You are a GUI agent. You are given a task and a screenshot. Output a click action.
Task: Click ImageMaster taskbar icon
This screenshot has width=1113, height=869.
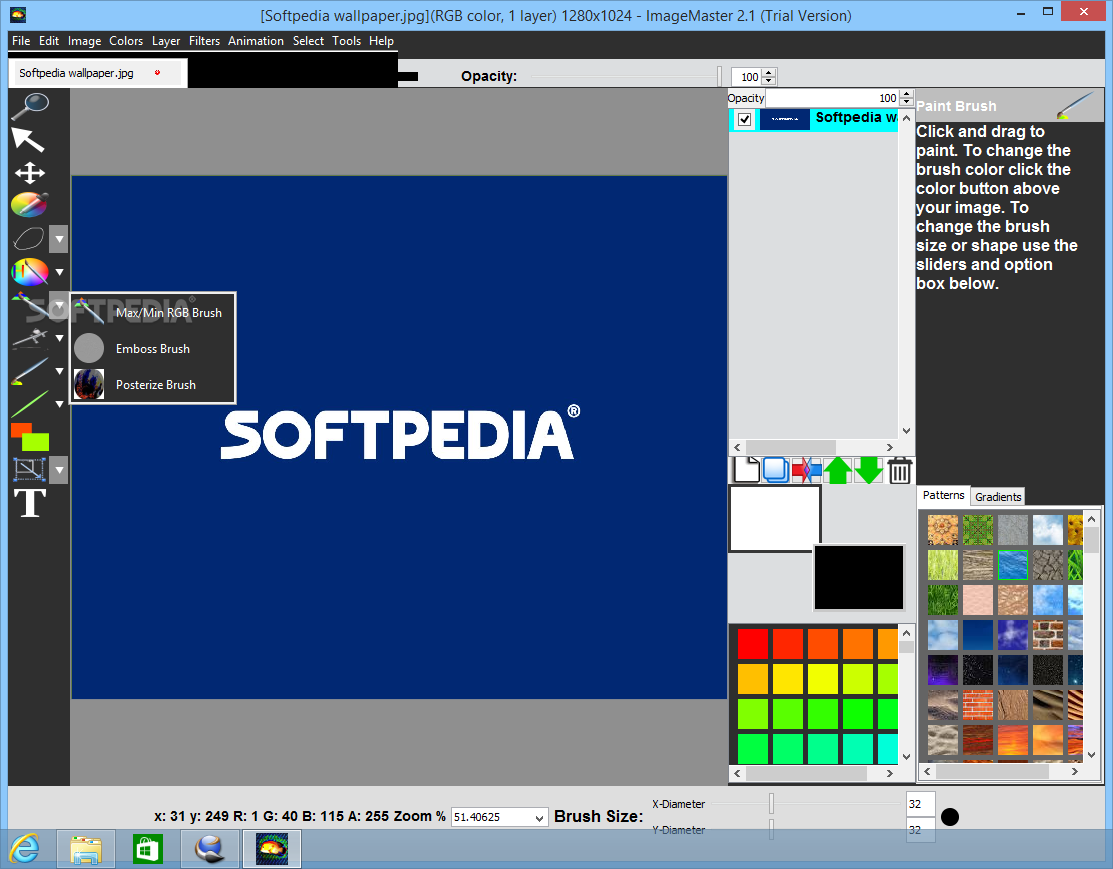[x=272, y=849]
